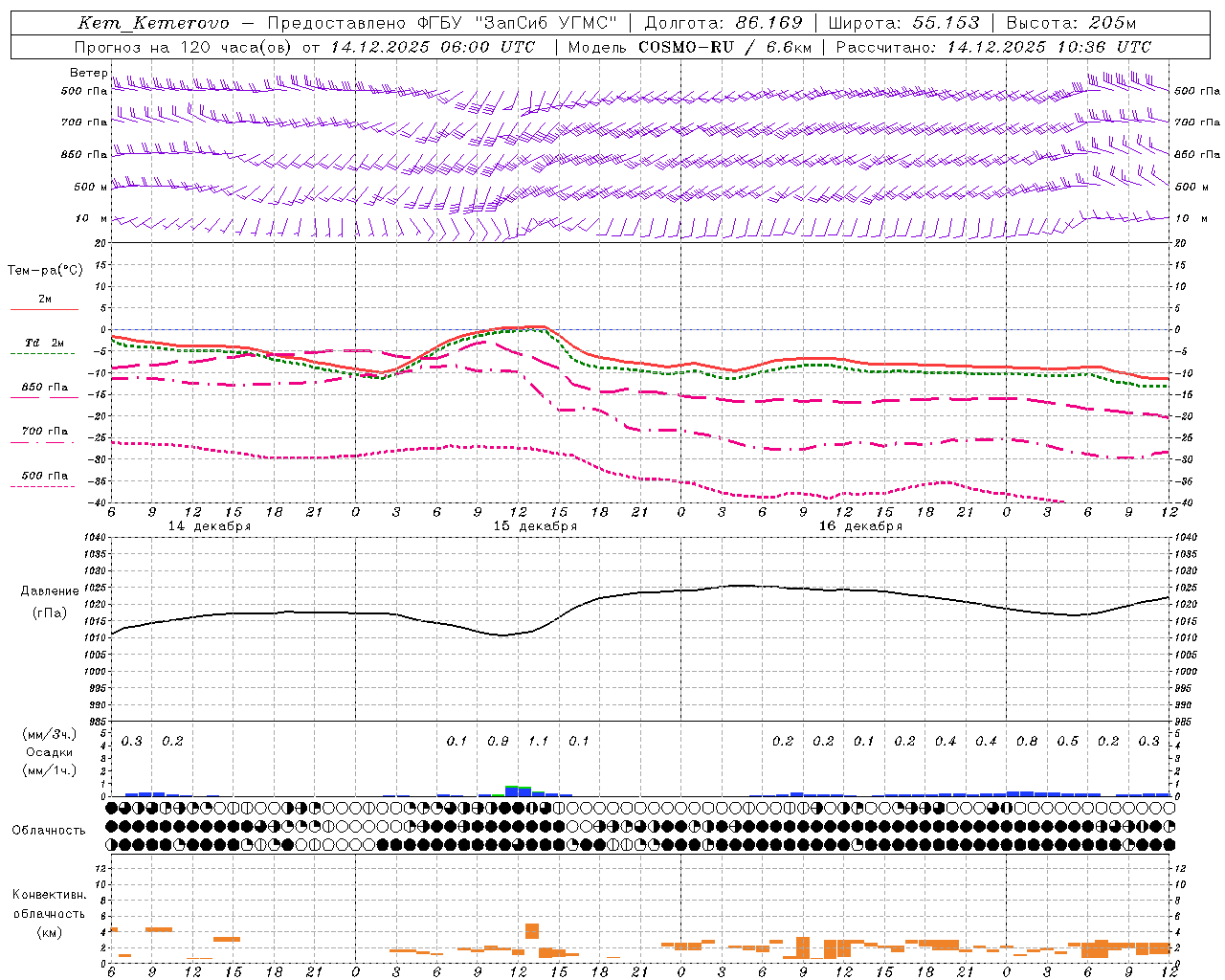1225x980 pixels.
Task: Click the "15 декабря" date label
Action: 535,526
